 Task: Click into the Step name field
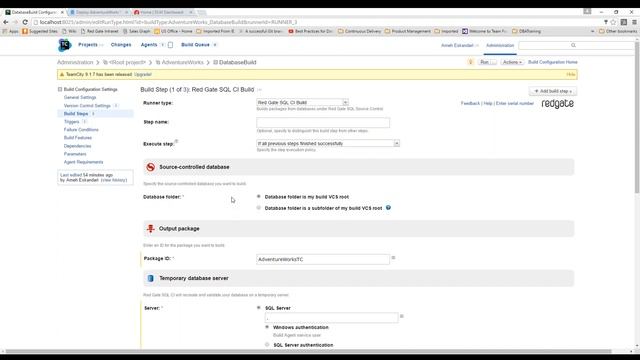(x=323, y=122)
